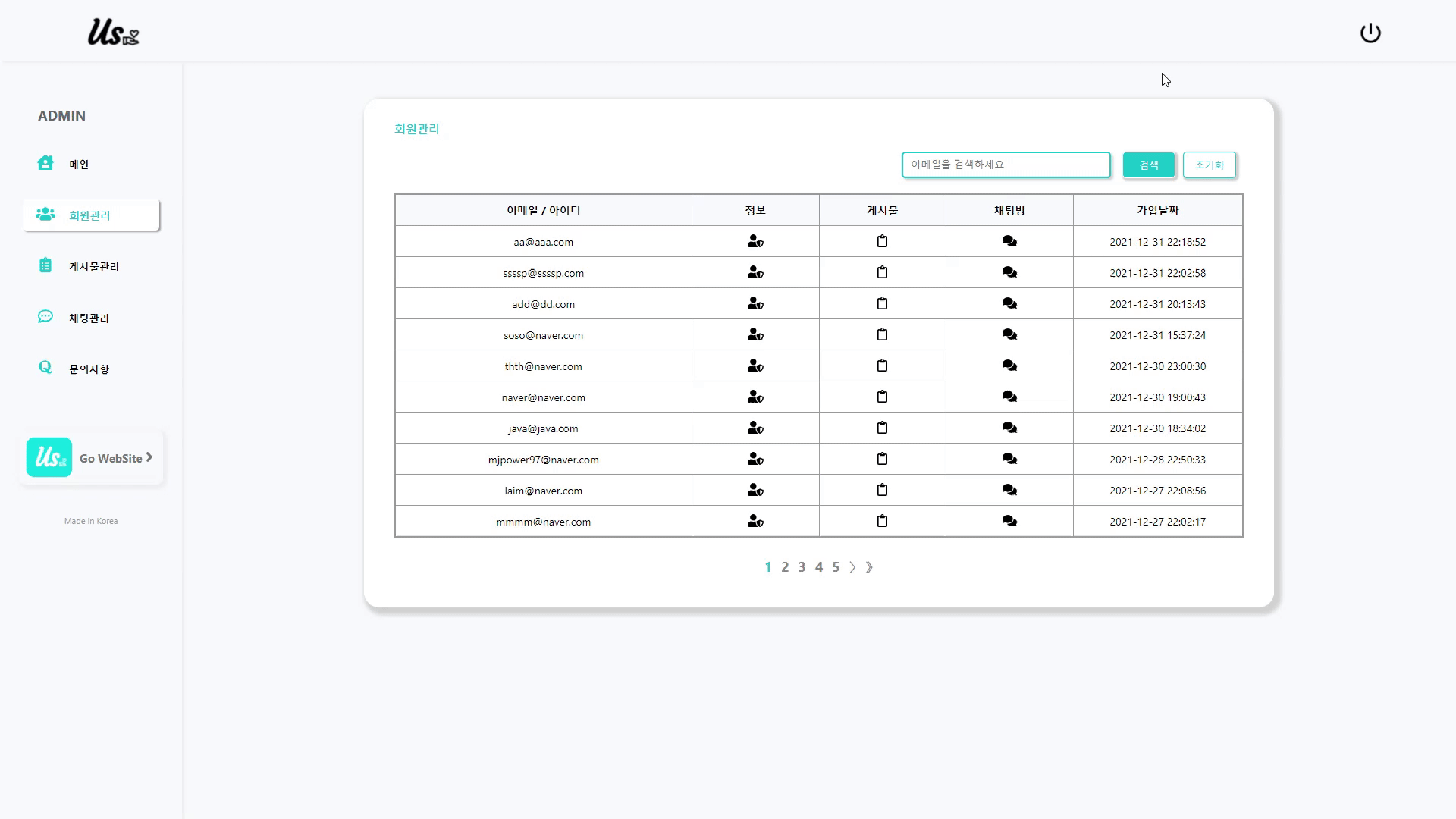Click the power logout icon
Image resolution: width=1456 pixels, height=819 pixels.
click(1370, 33)
